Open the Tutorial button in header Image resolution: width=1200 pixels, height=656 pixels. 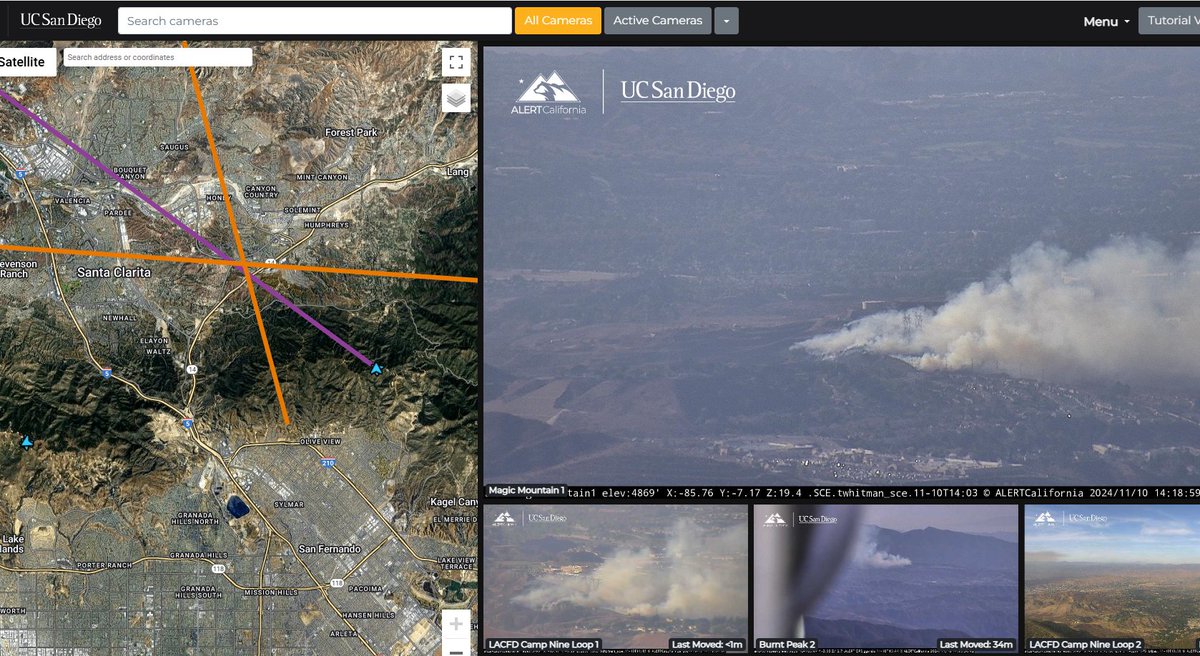(1169, 21)
